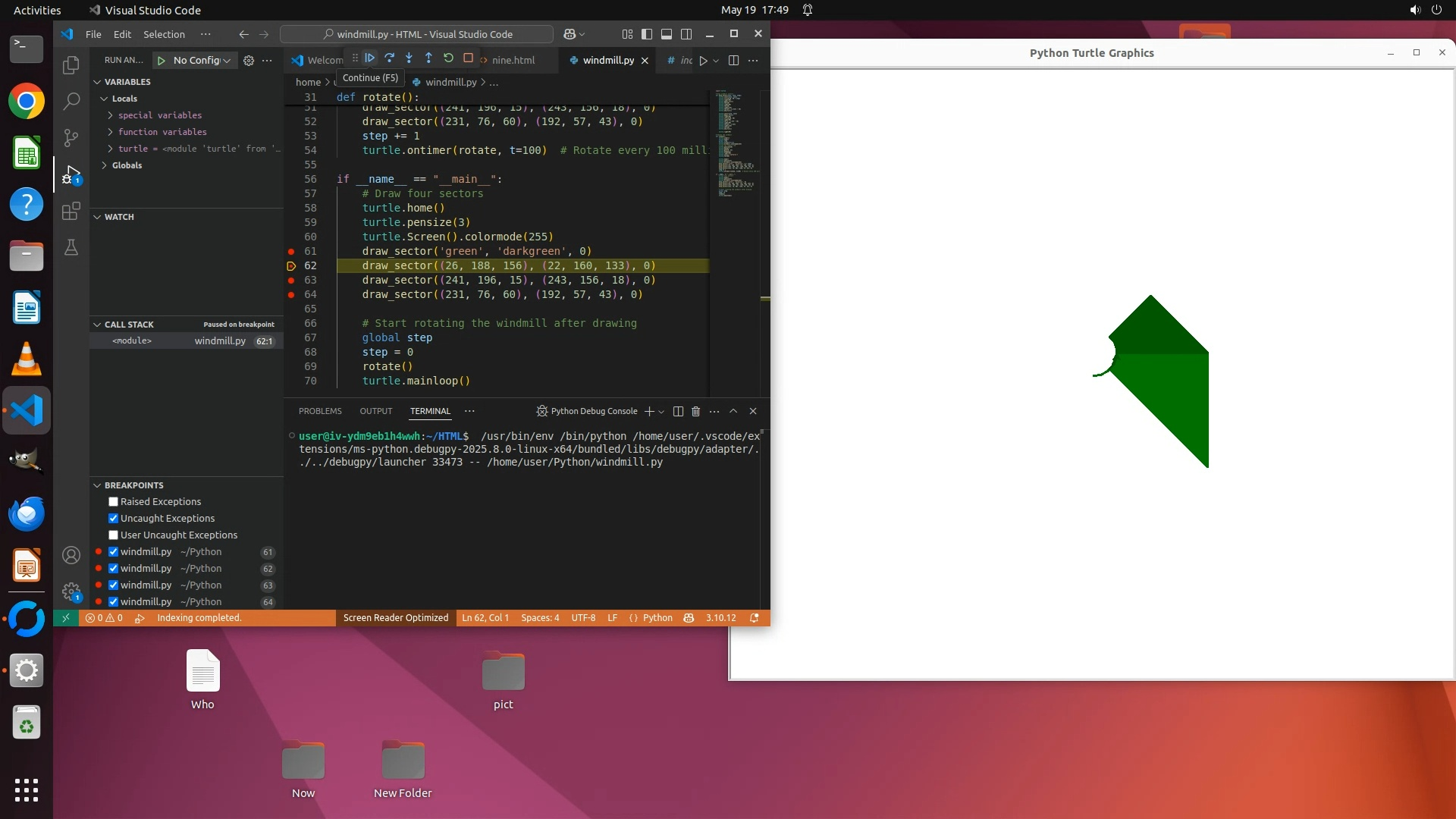Disable the windmill.py line 61 breakpoint checkbox

pos(113,552)
